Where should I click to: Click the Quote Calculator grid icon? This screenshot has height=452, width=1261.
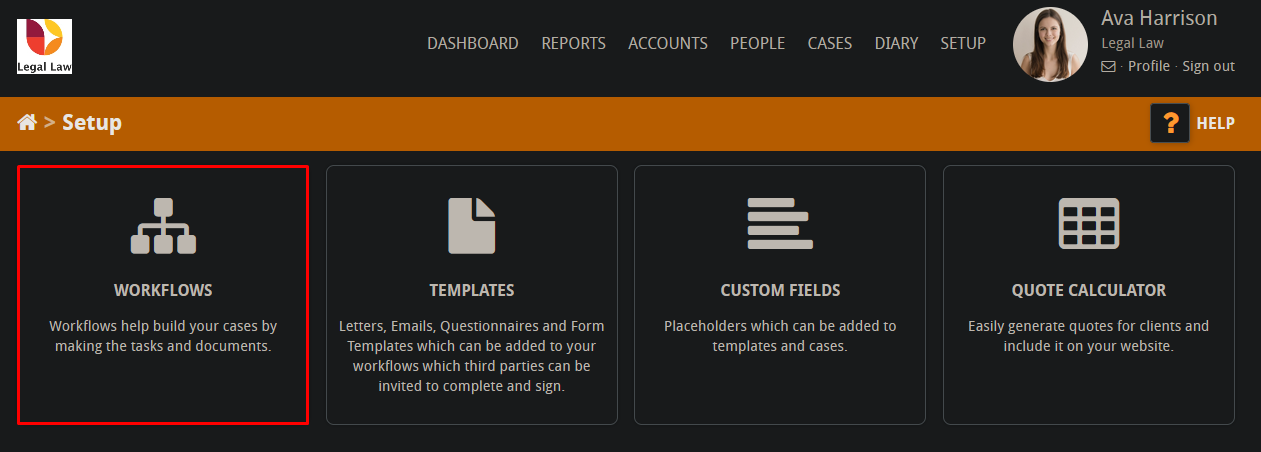[x=1089, y=224]
